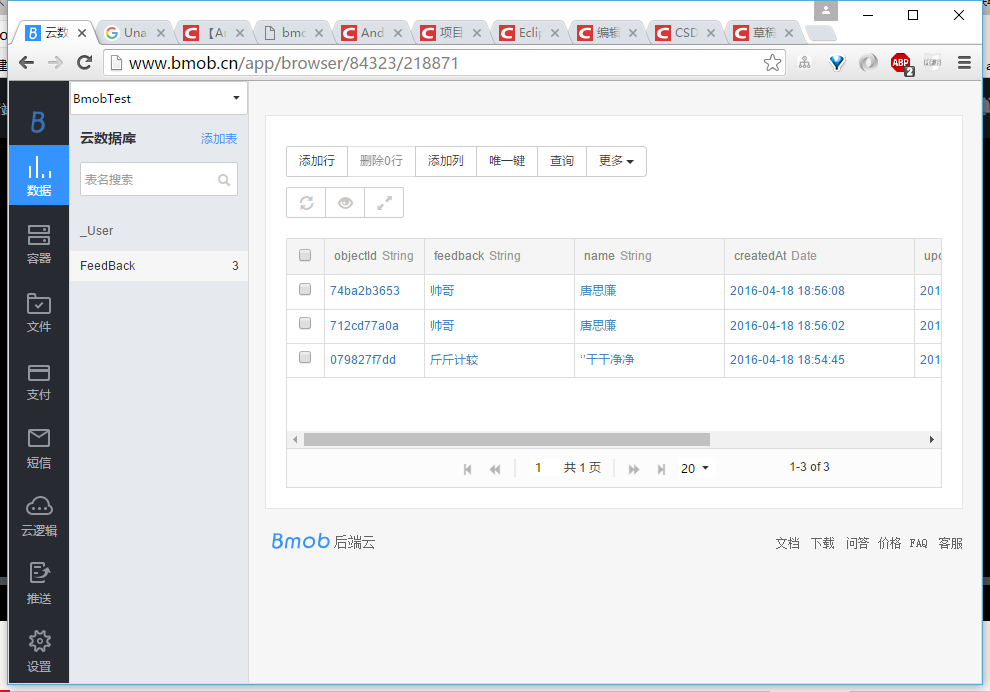Go to last page in pagination
990x692 pixels.
pyautogui.click(x=661, y=469)
